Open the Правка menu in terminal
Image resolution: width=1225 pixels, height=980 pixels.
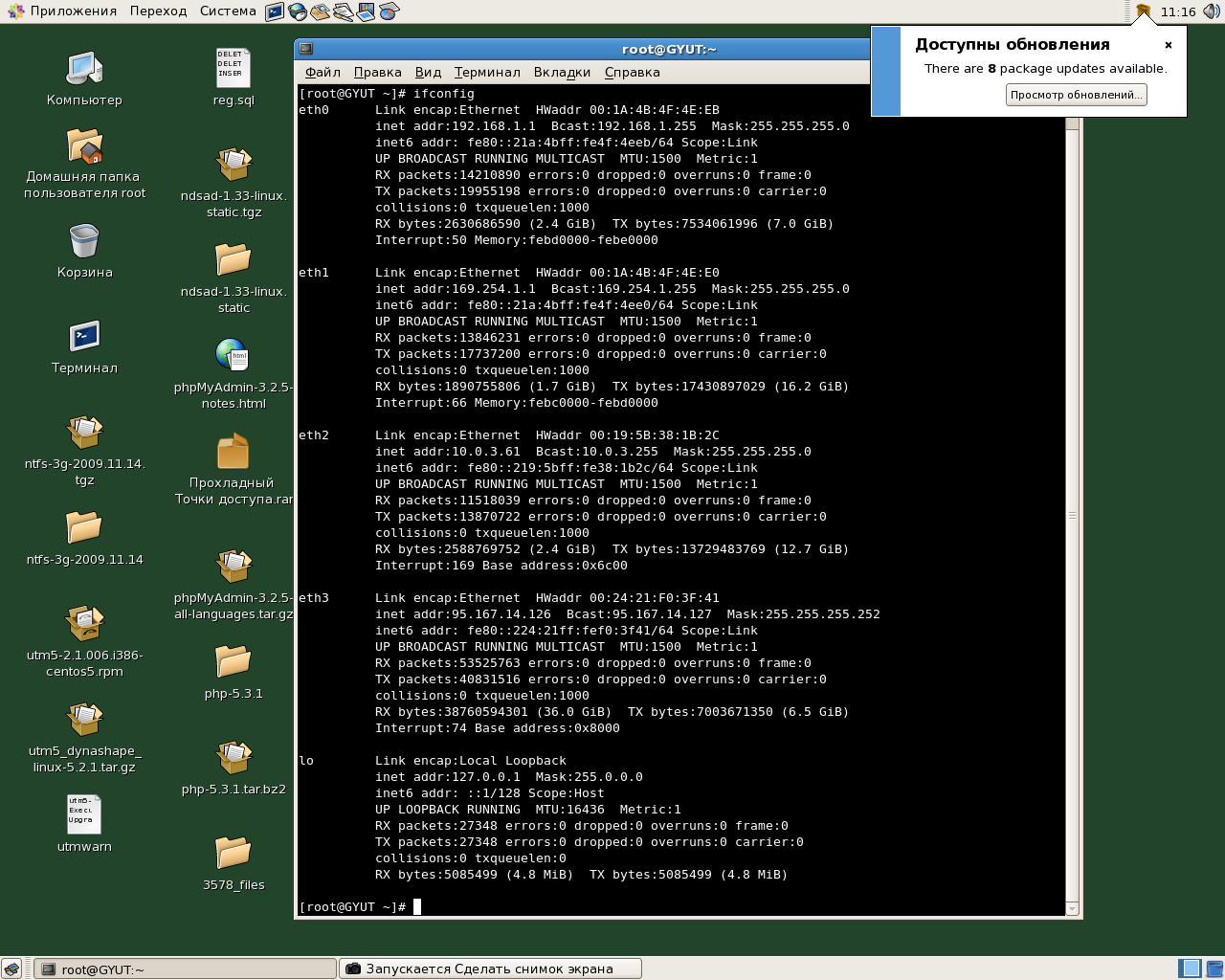click(x=377, y=72)
